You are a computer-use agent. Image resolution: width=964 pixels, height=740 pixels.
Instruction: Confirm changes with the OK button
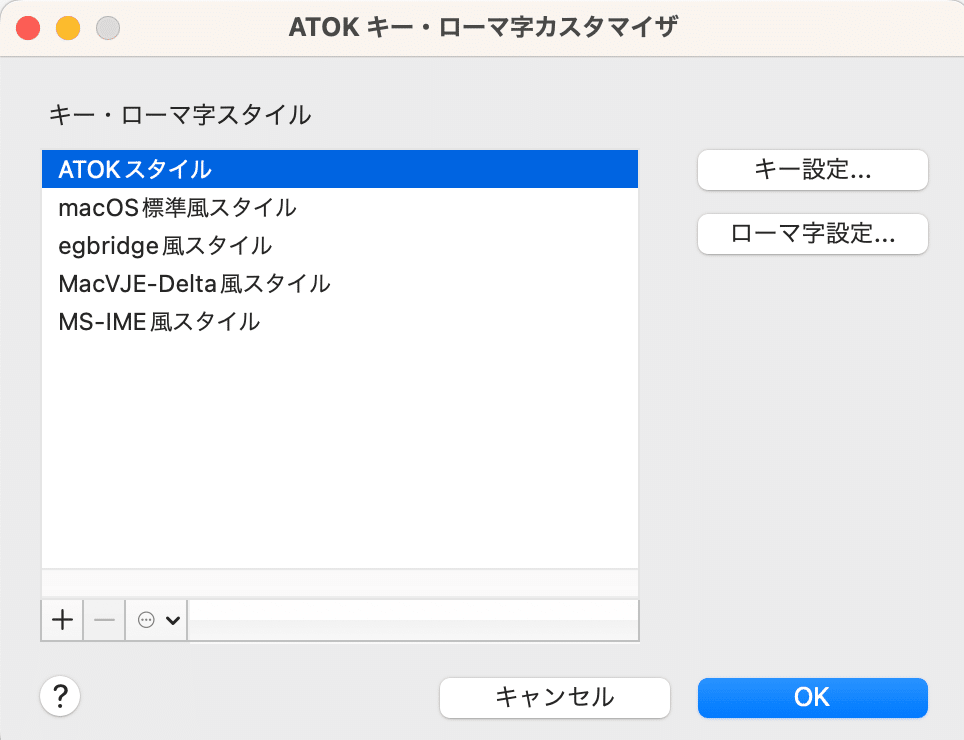pos(812,697)
